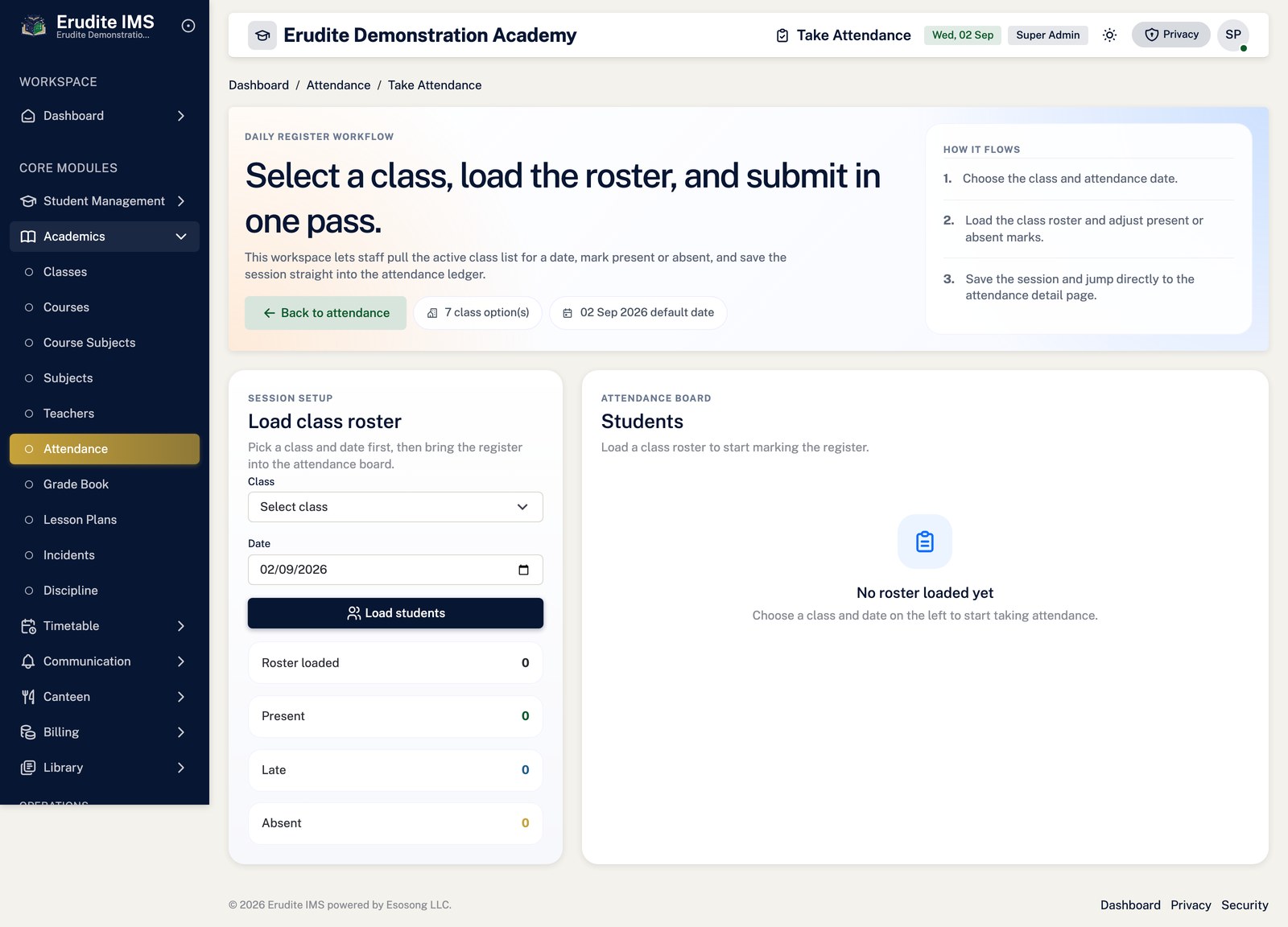Click the Communication bell icon
This screenshot has height=927, width=1288.
tap(28, 661)
